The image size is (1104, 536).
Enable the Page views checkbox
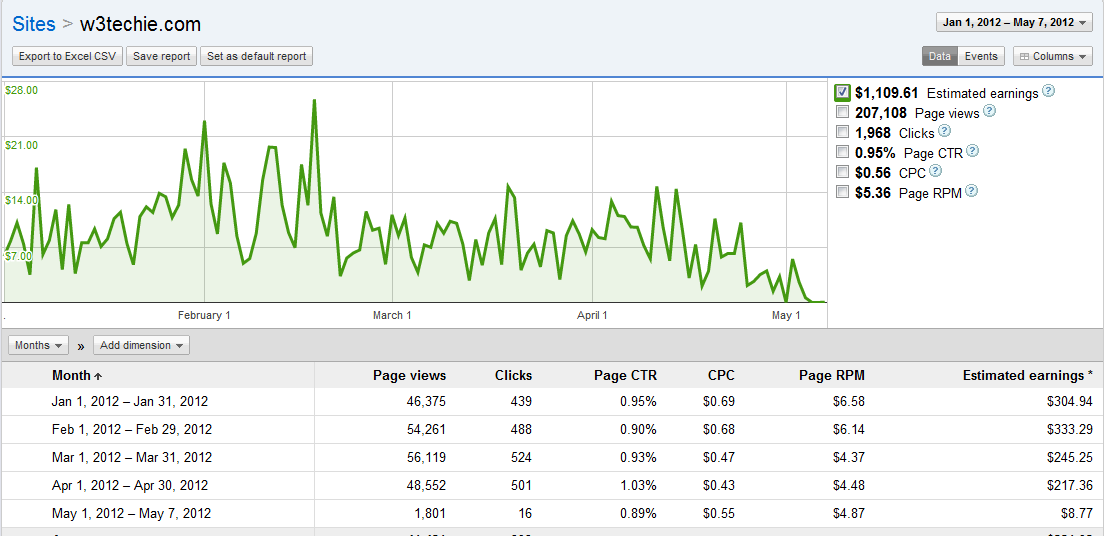point(843,113)
